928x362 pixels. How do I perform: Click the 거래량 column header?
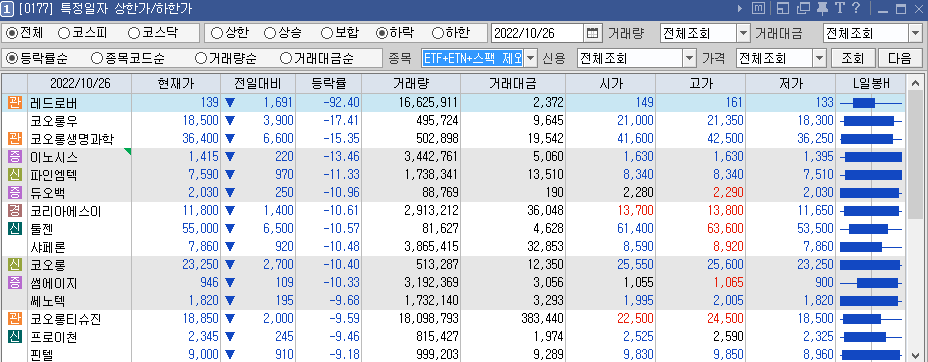point(410,83)
